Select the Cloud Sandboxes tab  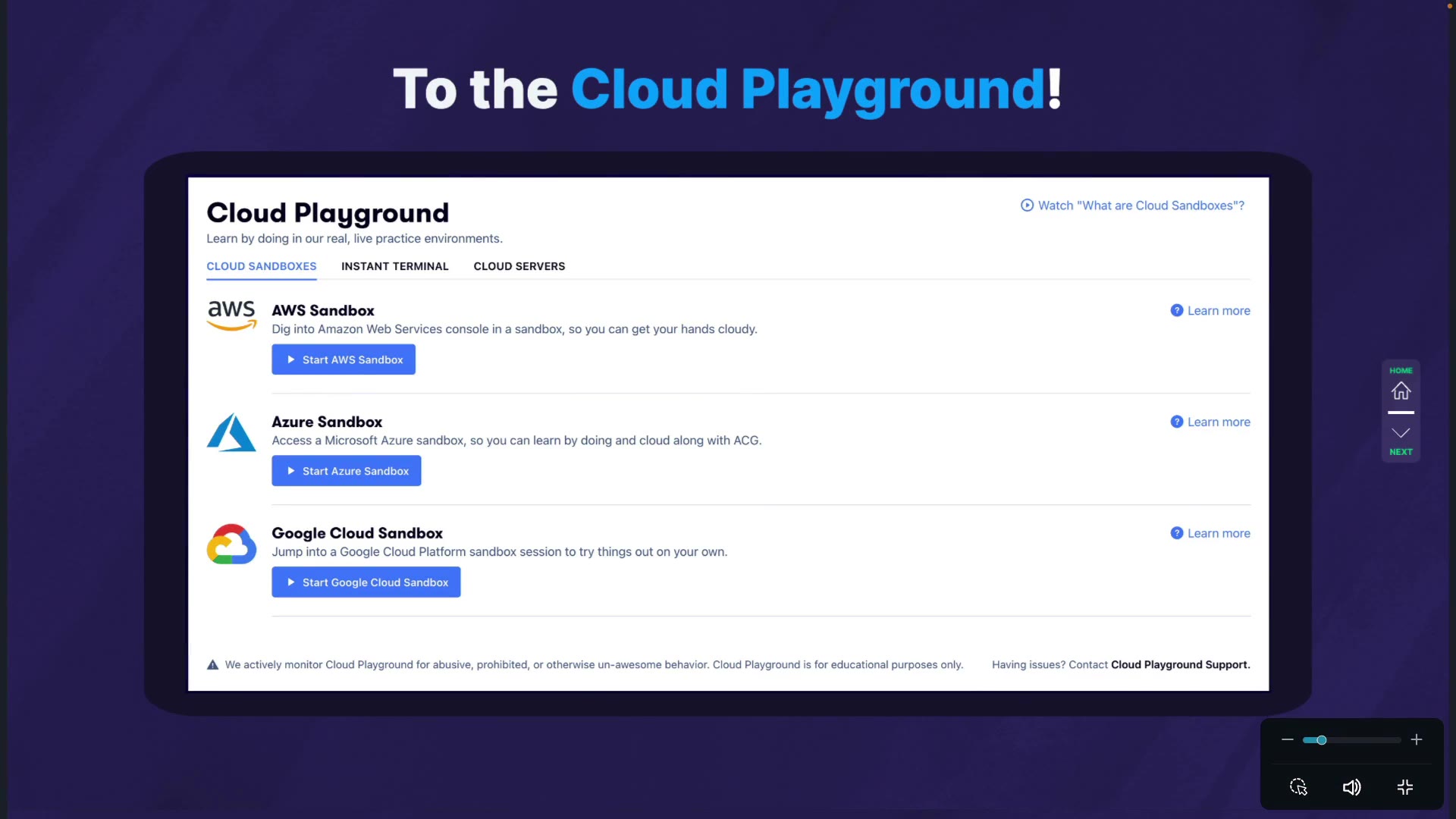[x=262, y=266]
